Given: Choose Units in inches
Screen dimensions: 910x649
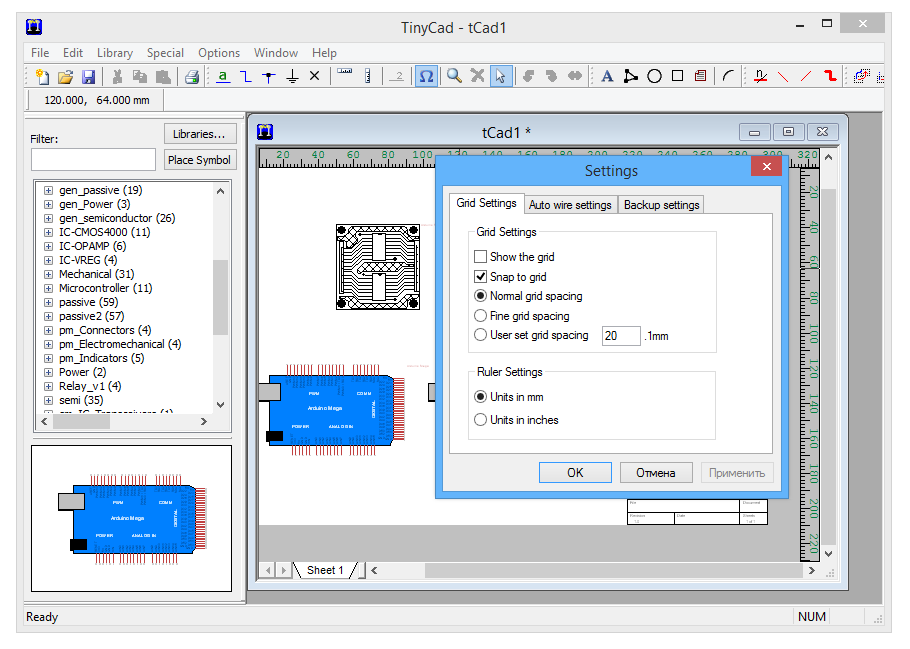Looking at the screenshot, I should (481, 420).
